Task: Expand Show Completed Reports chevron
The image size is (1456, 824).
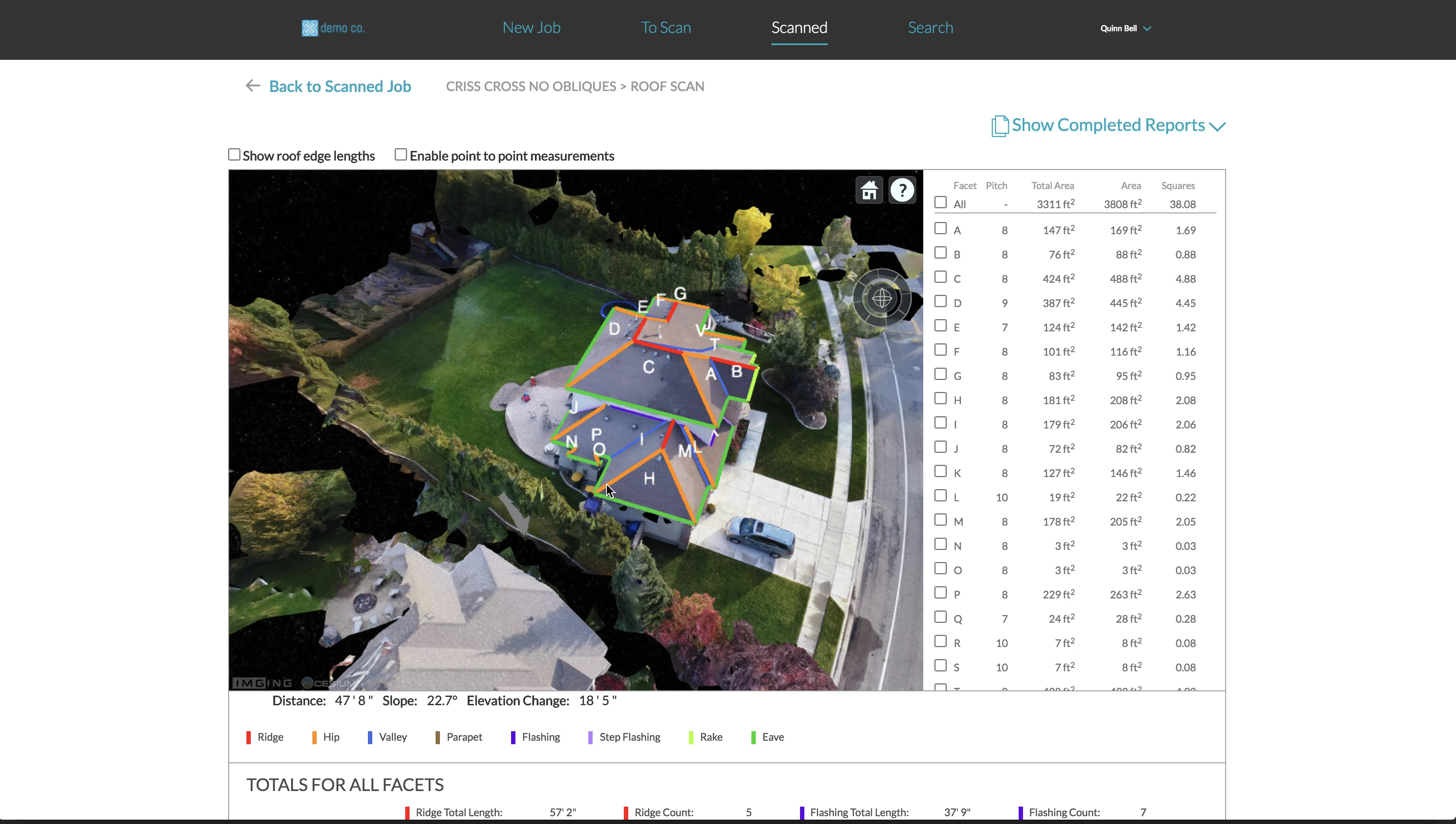Action: (x=1217, y=127)
